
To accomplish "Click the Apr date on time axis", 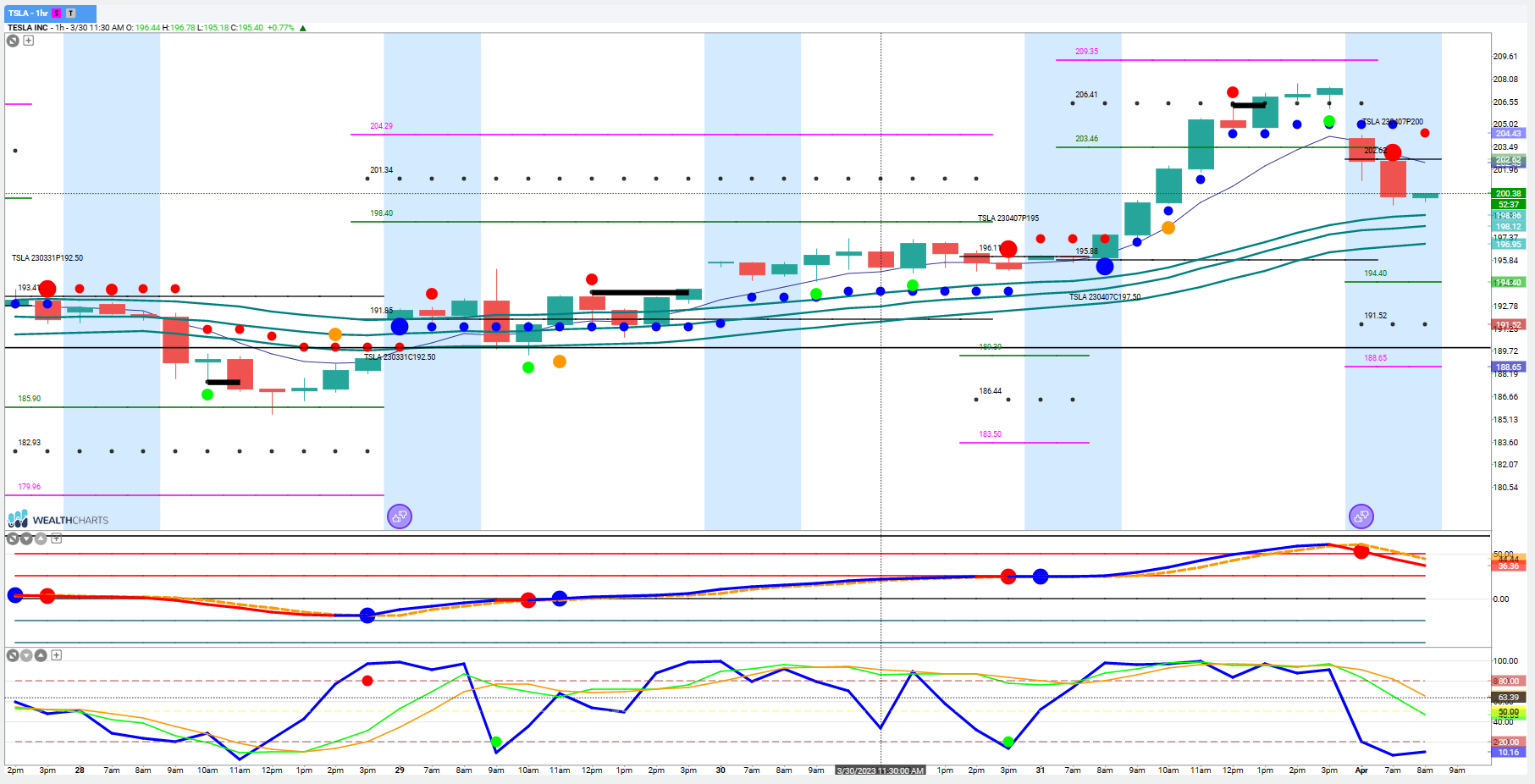I will click(1361, 770).
